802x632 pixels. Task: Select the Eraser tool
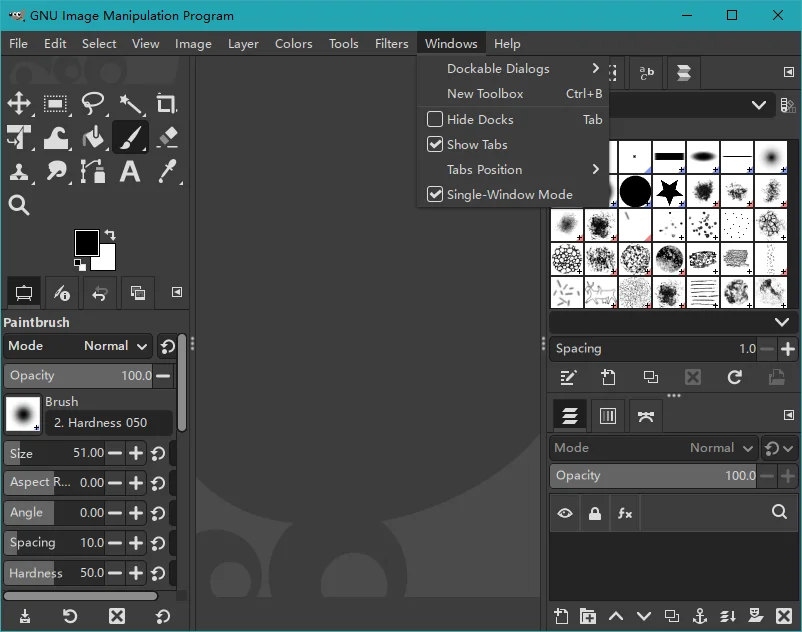[167, 137]
